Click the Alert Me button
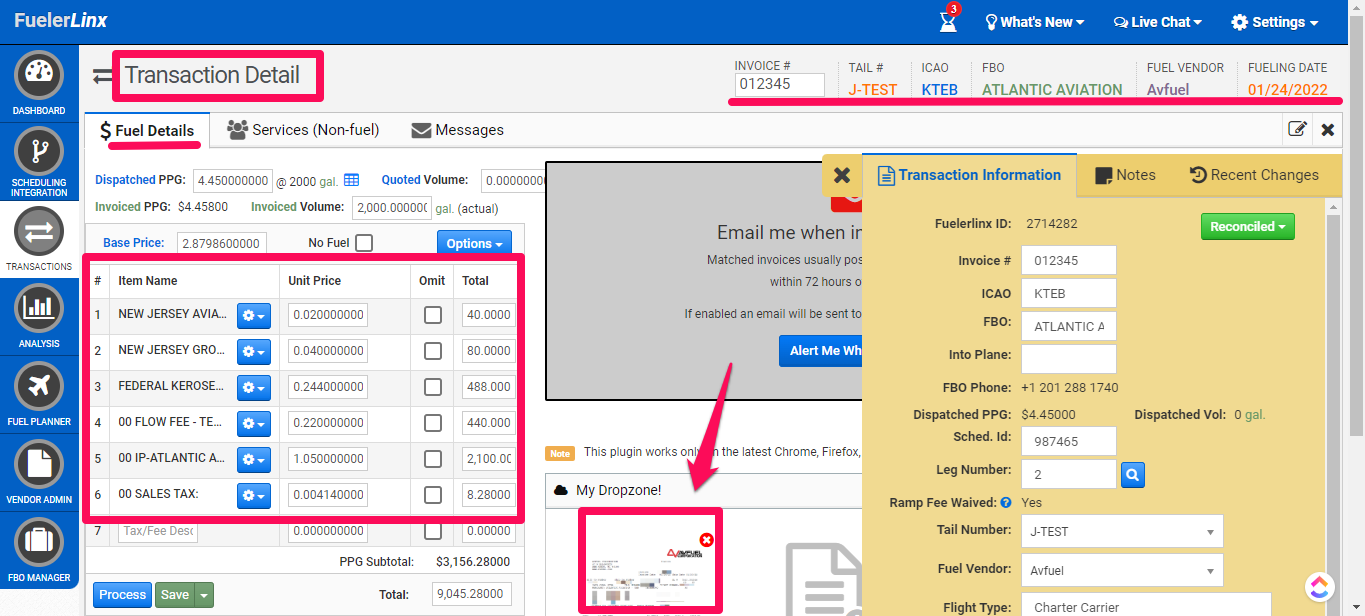This screenshot has width=1365, height=616. (x=822, y=351)
